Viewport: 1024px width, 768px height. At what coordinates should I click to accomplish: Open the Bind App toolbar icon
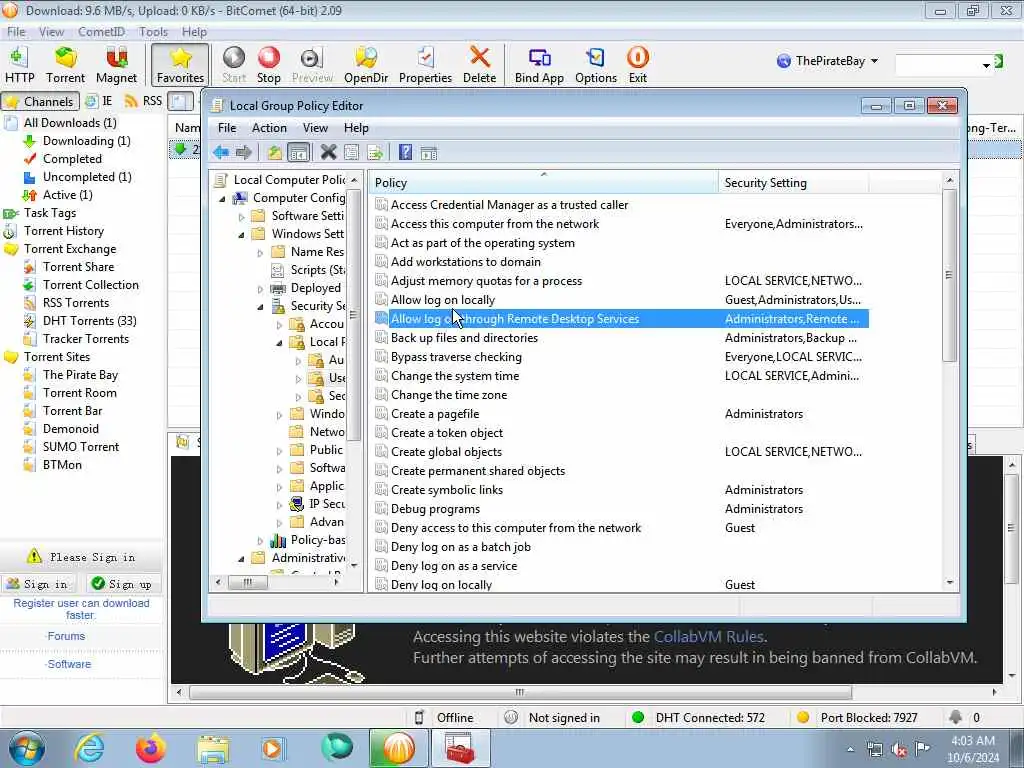pos(539,65)
